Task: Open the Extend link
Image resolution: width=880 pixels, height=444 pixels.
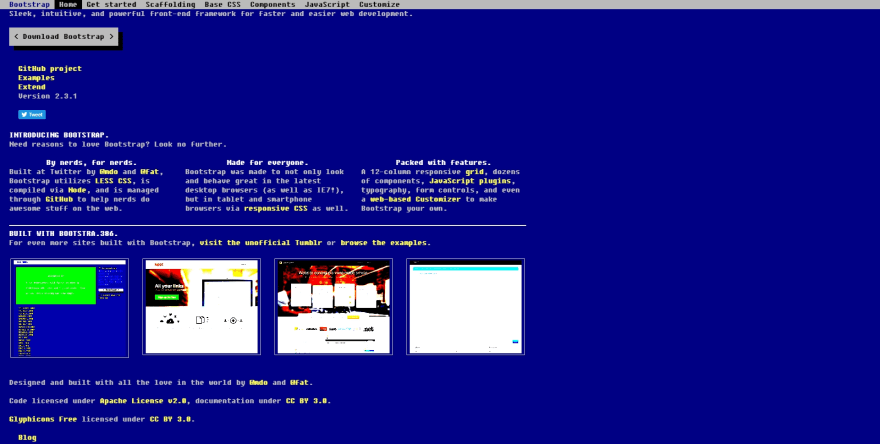Action: [32, 87]
